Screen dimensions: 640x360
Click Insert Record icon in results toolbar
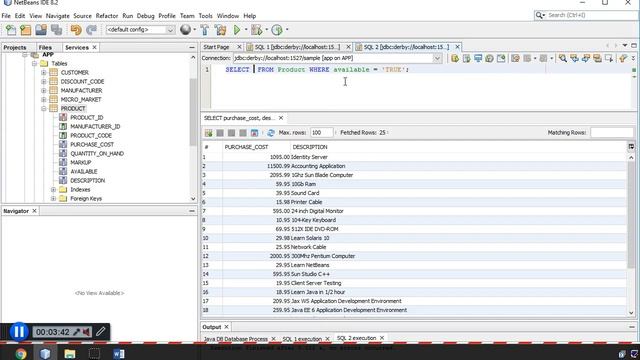209,133
